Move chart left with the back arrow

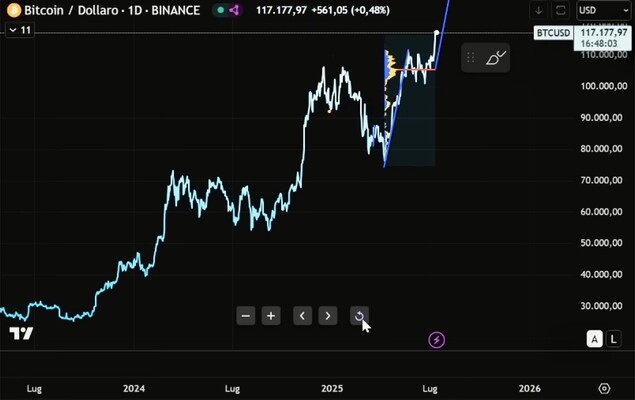[x=303, y=316]
